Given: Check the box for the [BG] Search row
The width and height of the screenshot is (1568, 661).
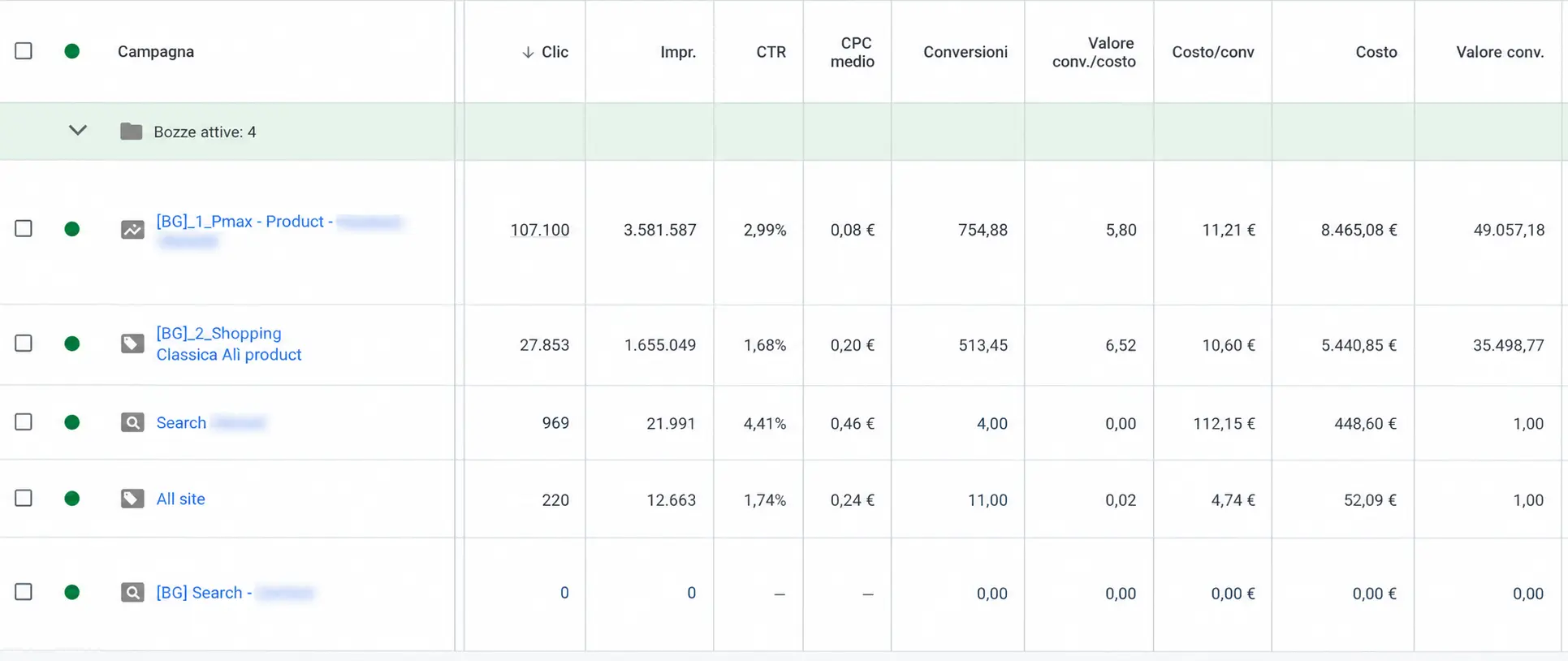Looking at the screenshot, I should pyautogui.click(x=24, y=591).
